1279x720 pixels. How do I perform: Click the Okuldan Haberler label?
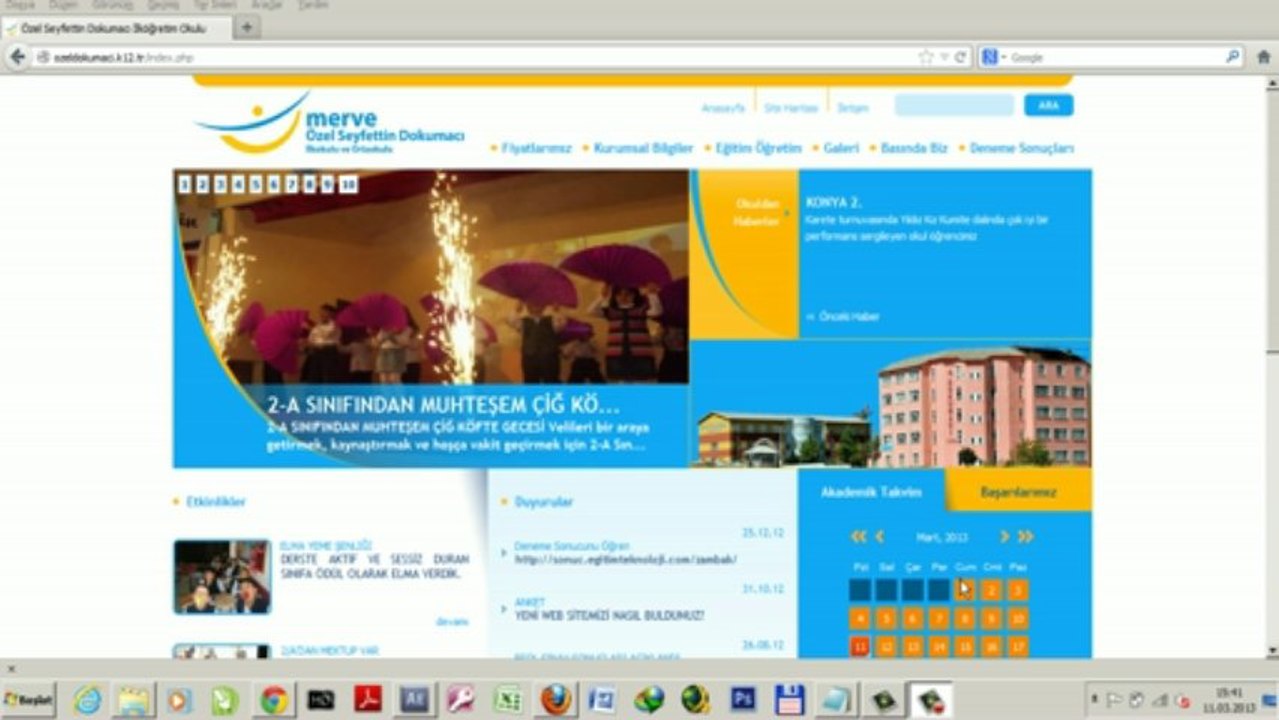[x=756, y=214]
